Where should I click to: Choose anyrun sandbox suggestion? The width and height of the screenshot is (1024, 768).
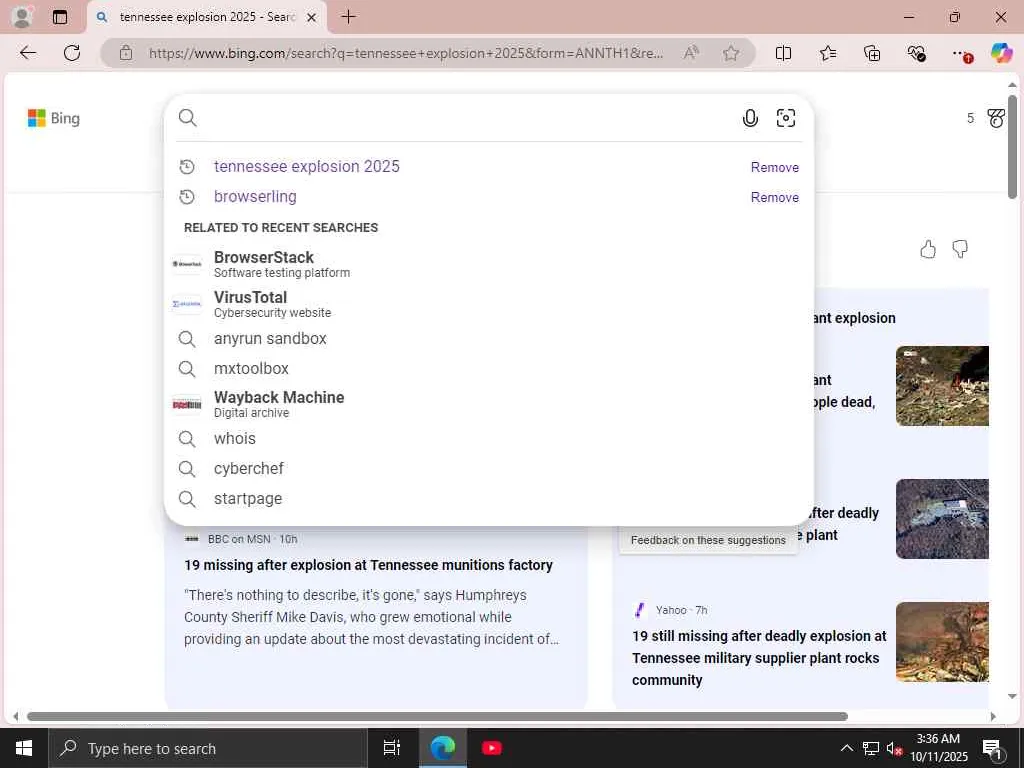pyautogui.click(x=488, y=338)
